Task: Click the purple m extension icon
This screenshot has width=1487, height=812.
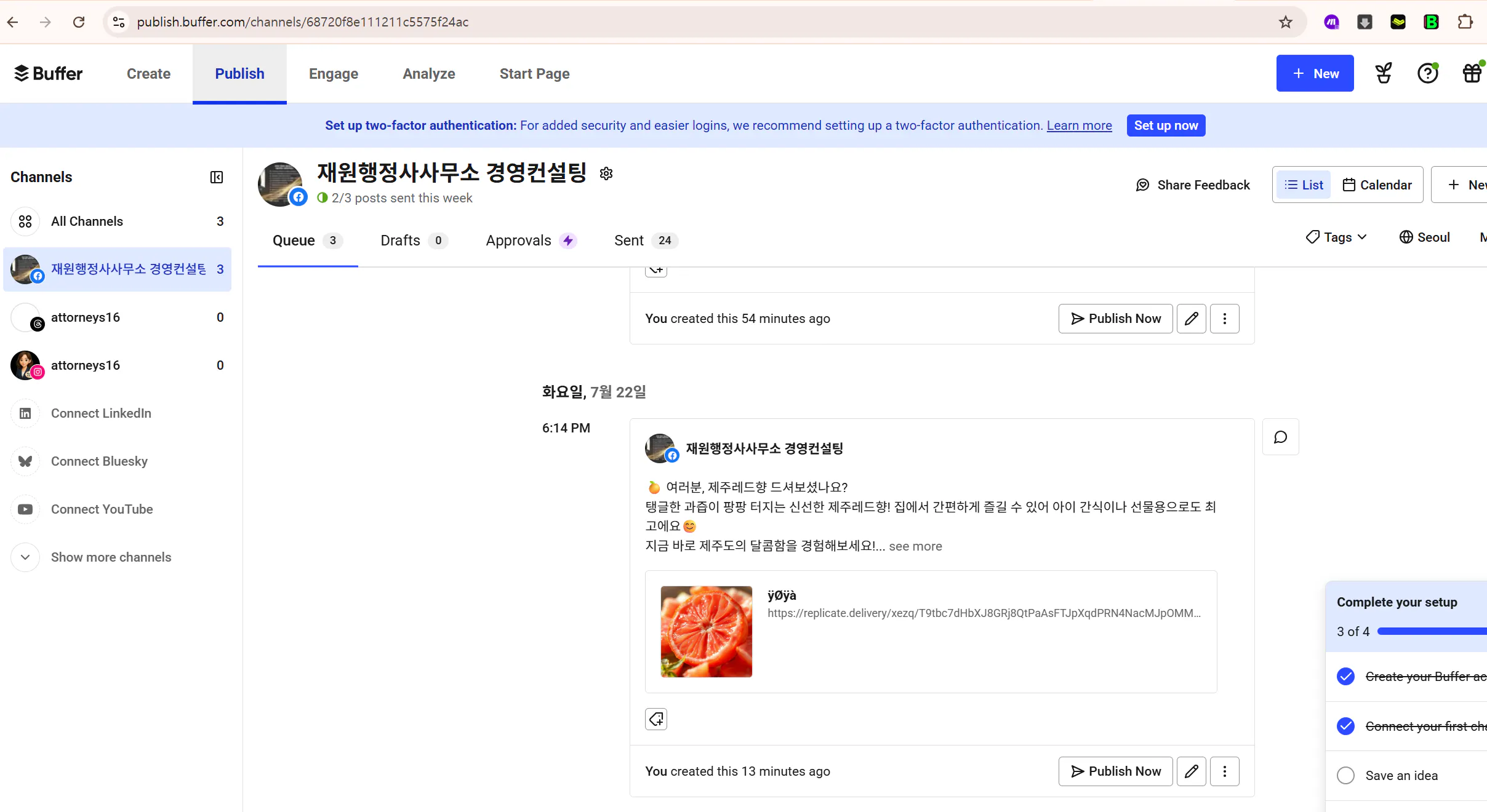Action: tap(1331, 22)
